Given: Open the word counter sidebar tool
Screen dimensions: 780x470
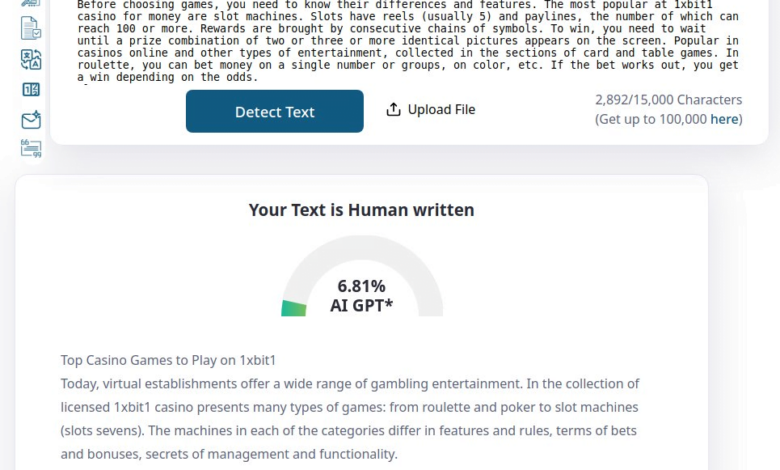Looking at the screenshot, I should tap(31, 90).
